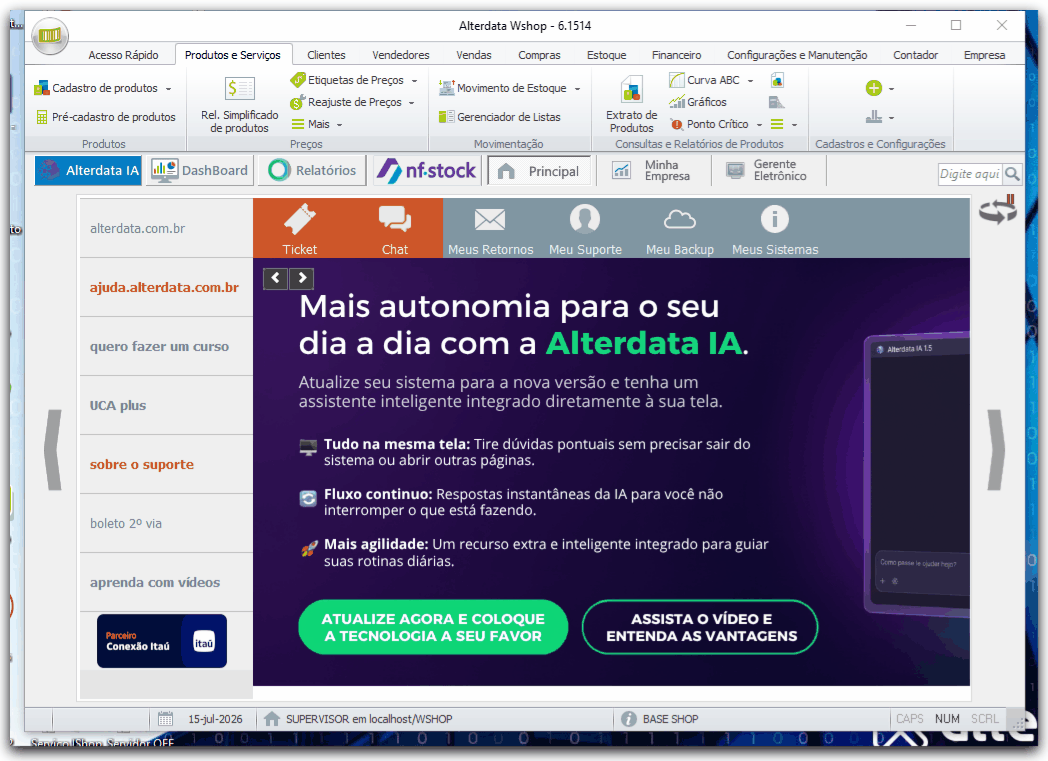Click Assista o vídeo e entenda button
This screenshot has height=761, width=1048.
pos(700,627)
